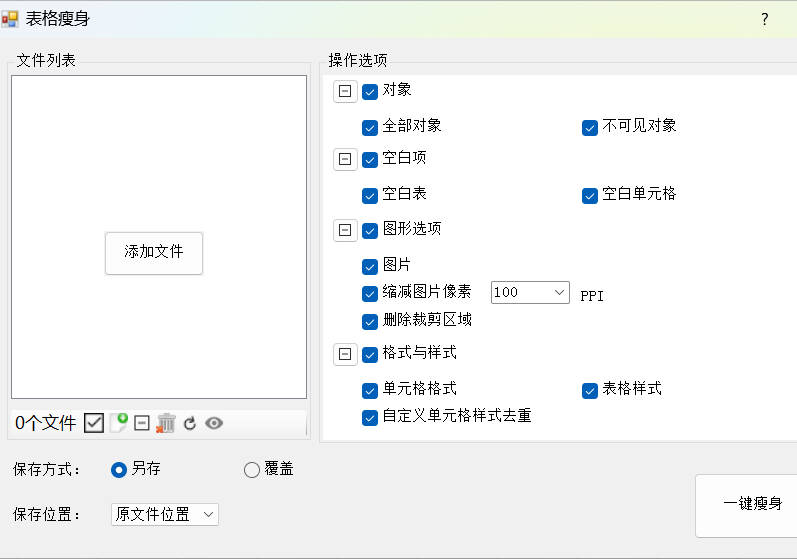Click the 表格瘦身 app icon in title bar
This screenshot has height=559, width=797.
click(11, 19)
